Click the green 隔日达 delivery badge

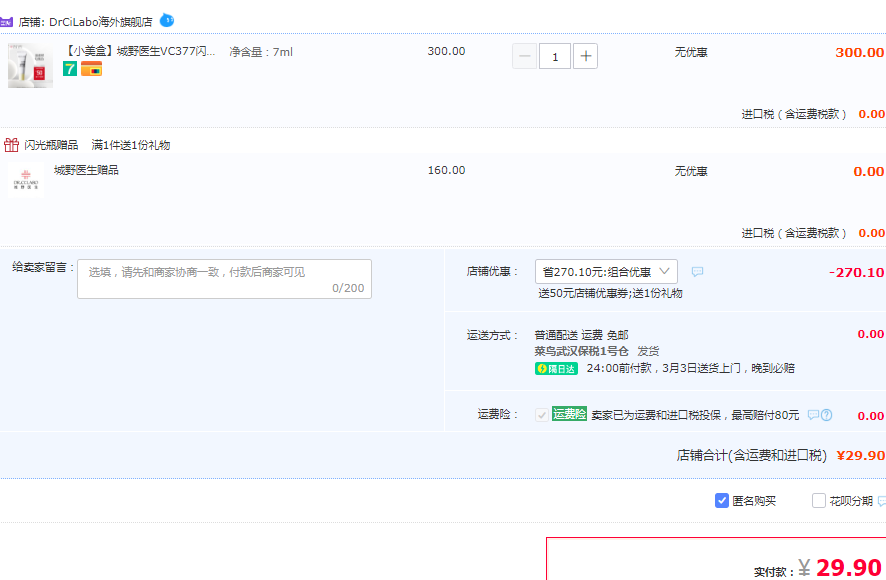pos(556,369)
